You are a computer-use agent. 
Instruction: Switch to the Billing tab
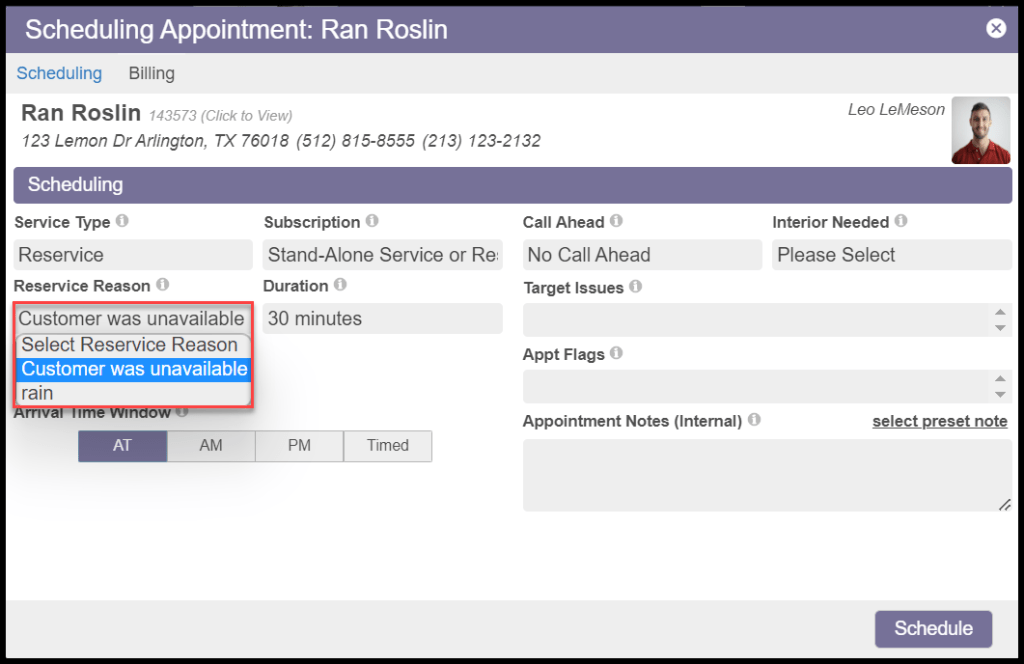152,73
